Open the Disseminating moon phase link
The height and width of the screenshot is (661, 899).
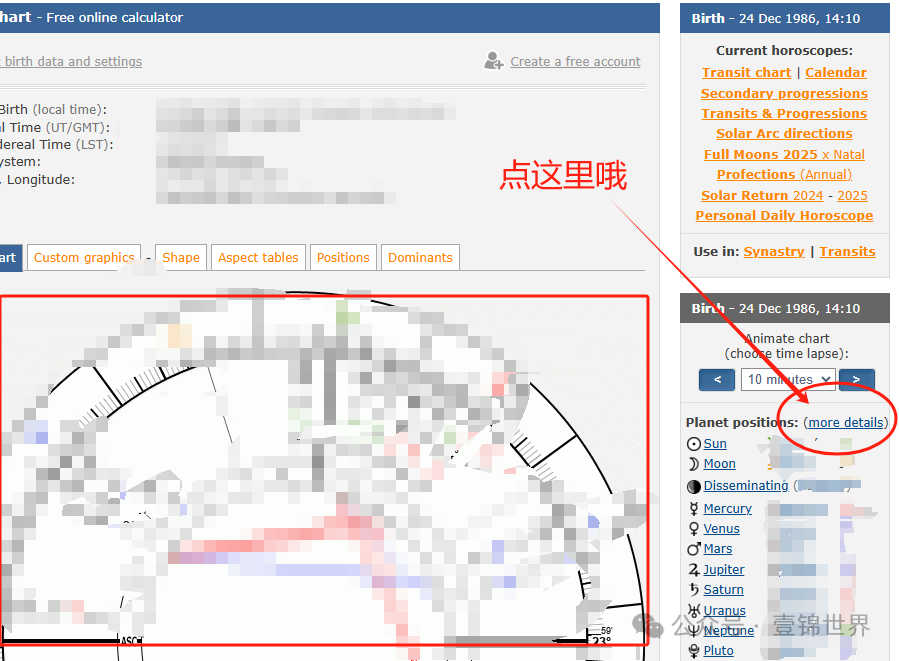pos(746,486)
